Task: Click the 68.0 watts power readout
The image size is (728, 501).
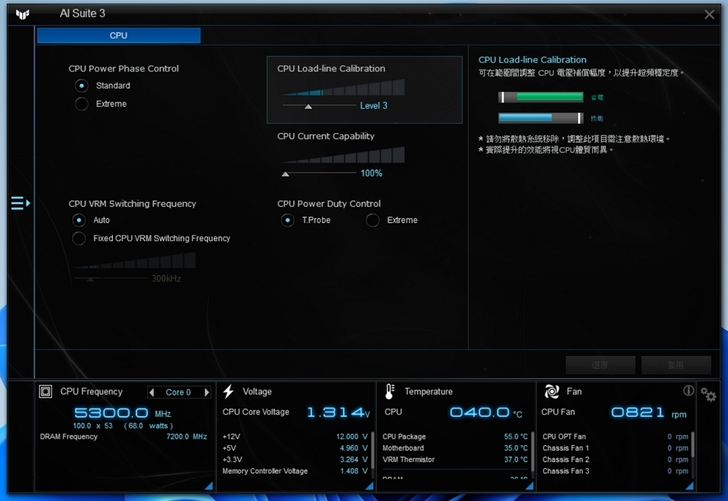Action: (x=148, y=426)
